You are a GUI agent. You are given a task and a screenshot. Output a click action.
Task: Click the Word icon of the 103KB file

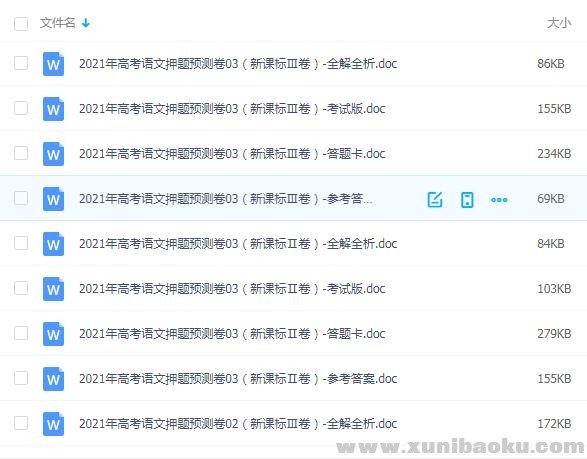pyautogui.click(x=53, y=289)
